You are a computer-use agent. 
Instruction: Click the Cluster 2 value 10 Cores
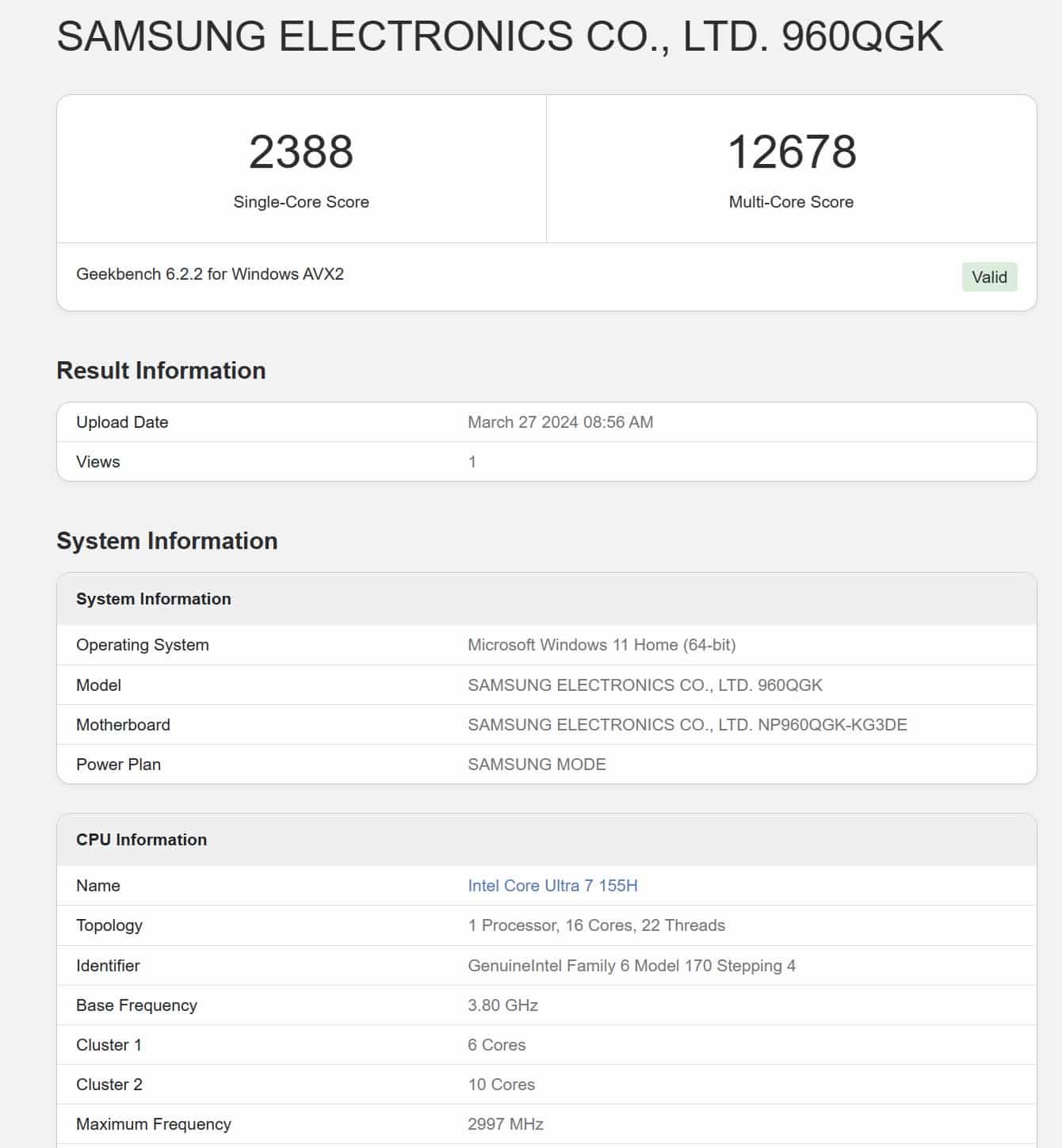pyautogui.click(x=501, y=1084)
